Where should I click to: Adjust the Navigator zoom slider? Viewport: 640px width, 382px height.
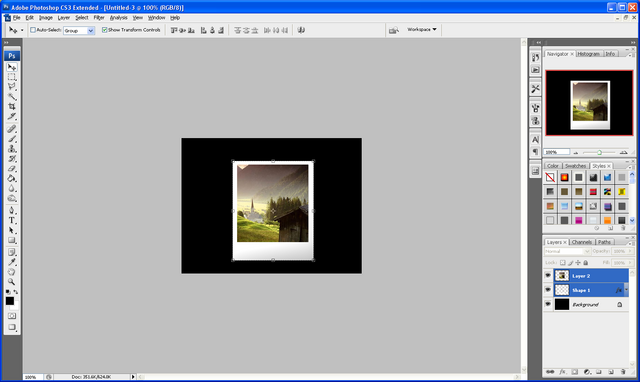pyautogui.click(x=600, y=152)
